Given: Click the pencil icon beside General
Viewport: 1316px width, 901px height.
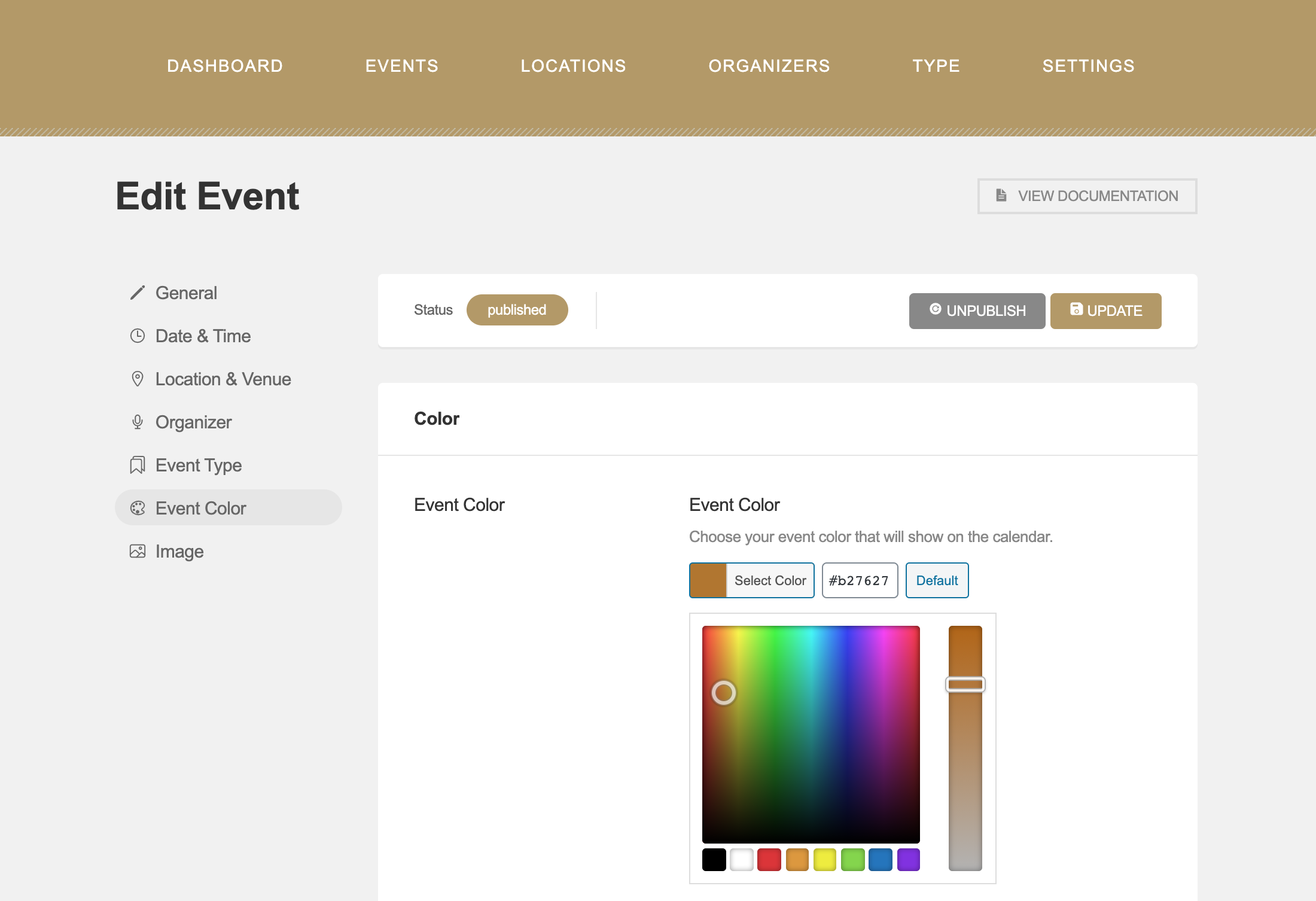Looking at the screenshot, I should coord(138,293).
